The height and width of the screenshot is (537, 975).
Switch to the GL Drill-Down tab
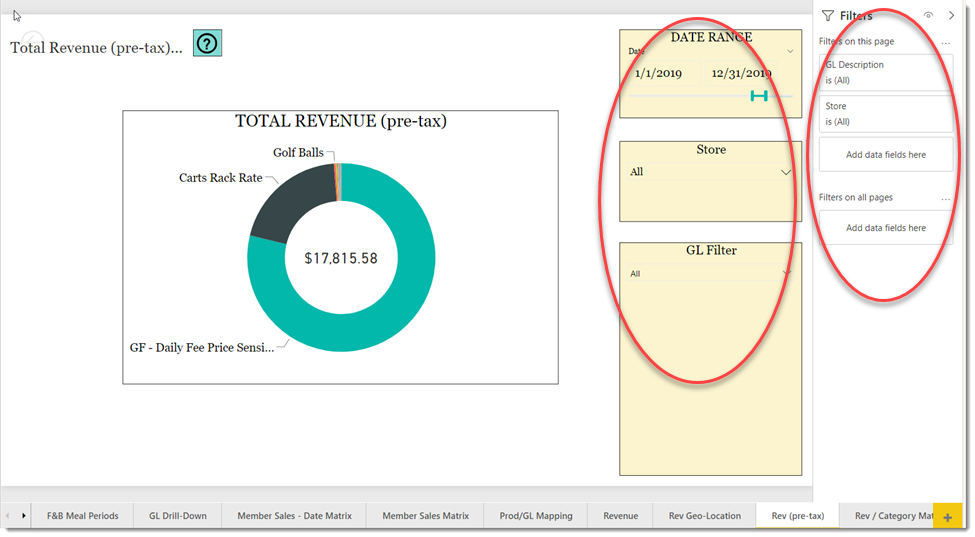(x=178, y=516)
